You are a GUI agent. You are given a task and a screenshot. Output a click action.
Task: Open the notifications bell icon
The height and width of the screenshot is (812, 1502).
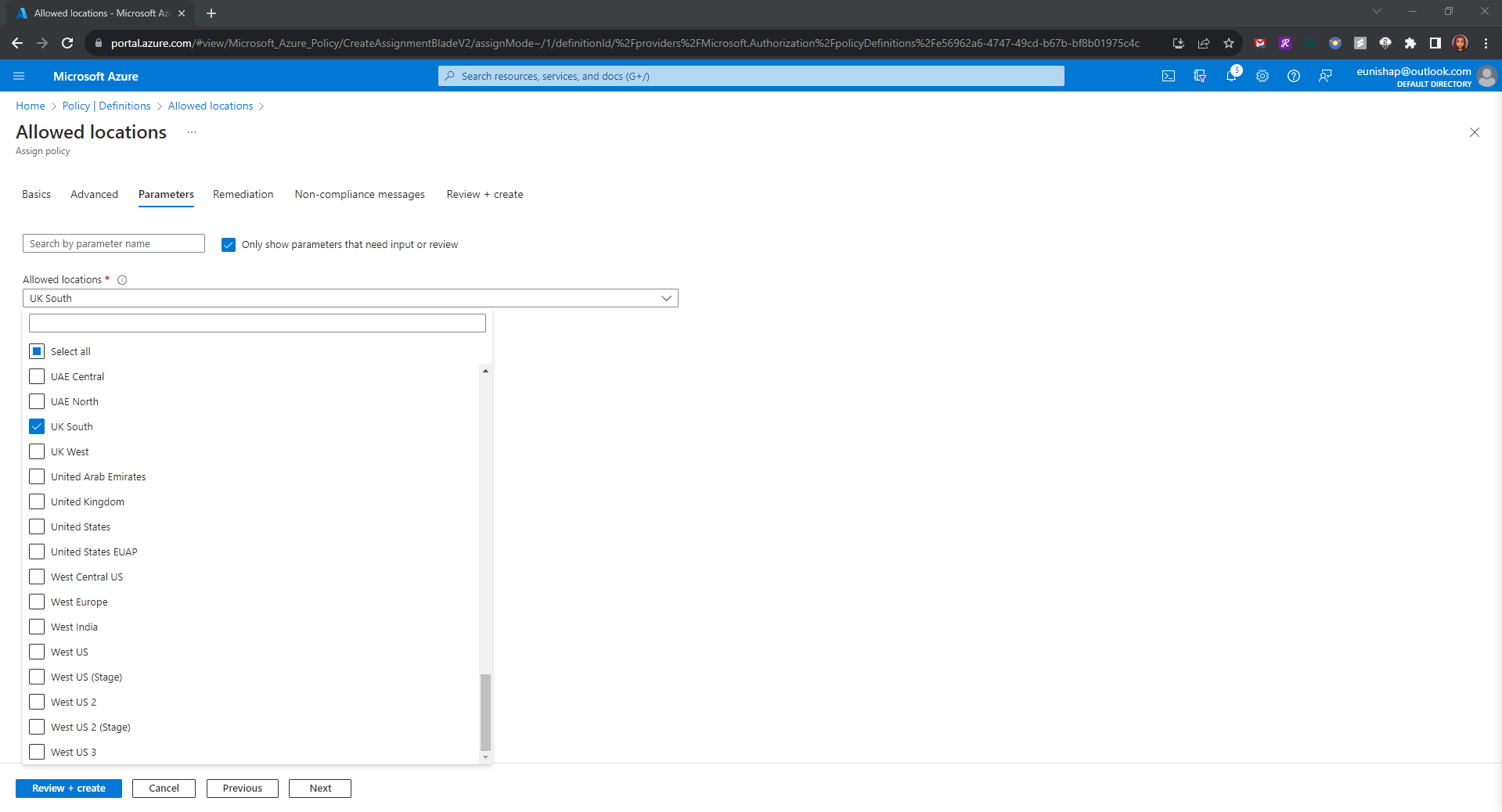1231,76
